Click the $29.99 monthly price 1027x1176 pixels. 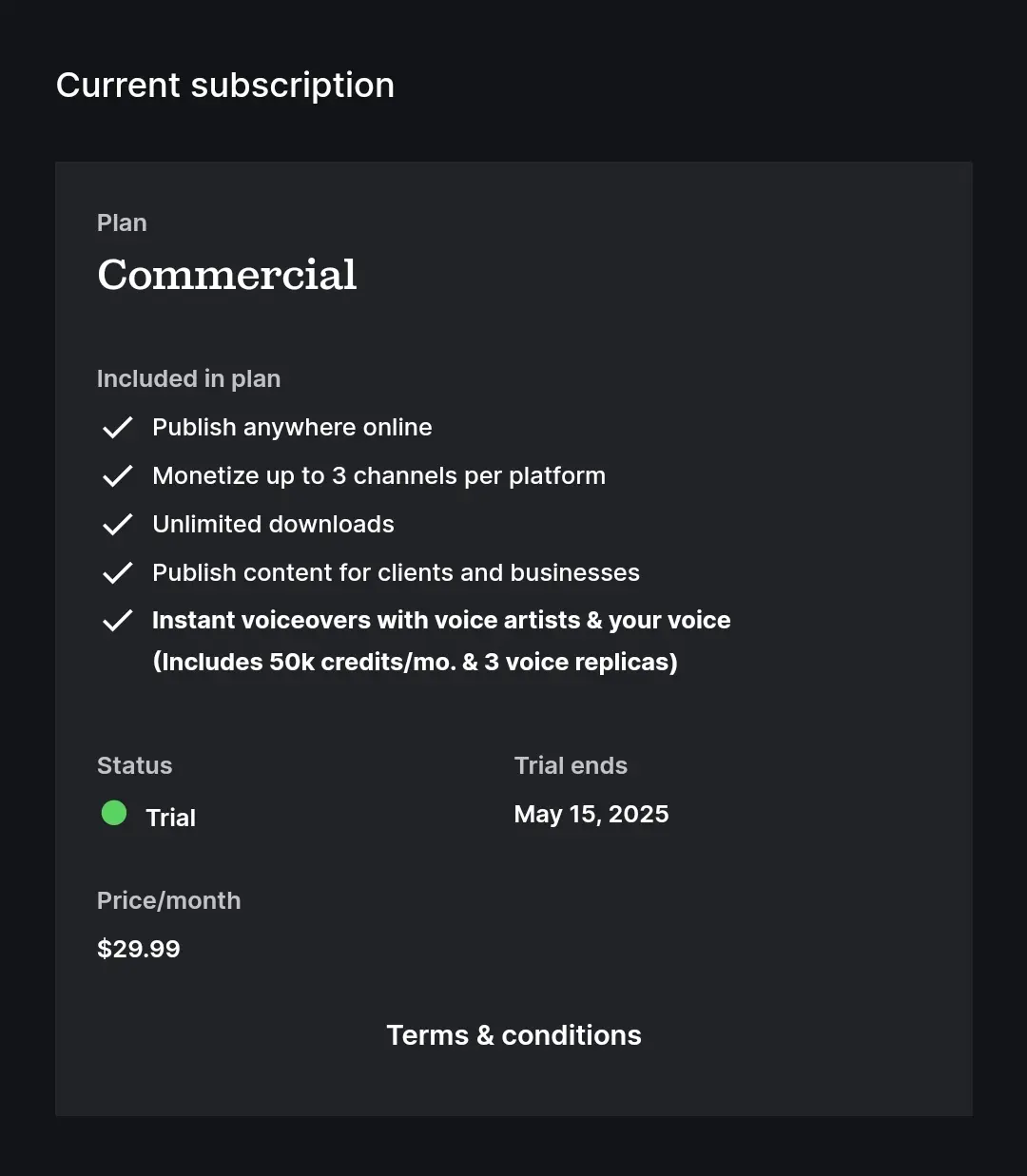[139, 949]
